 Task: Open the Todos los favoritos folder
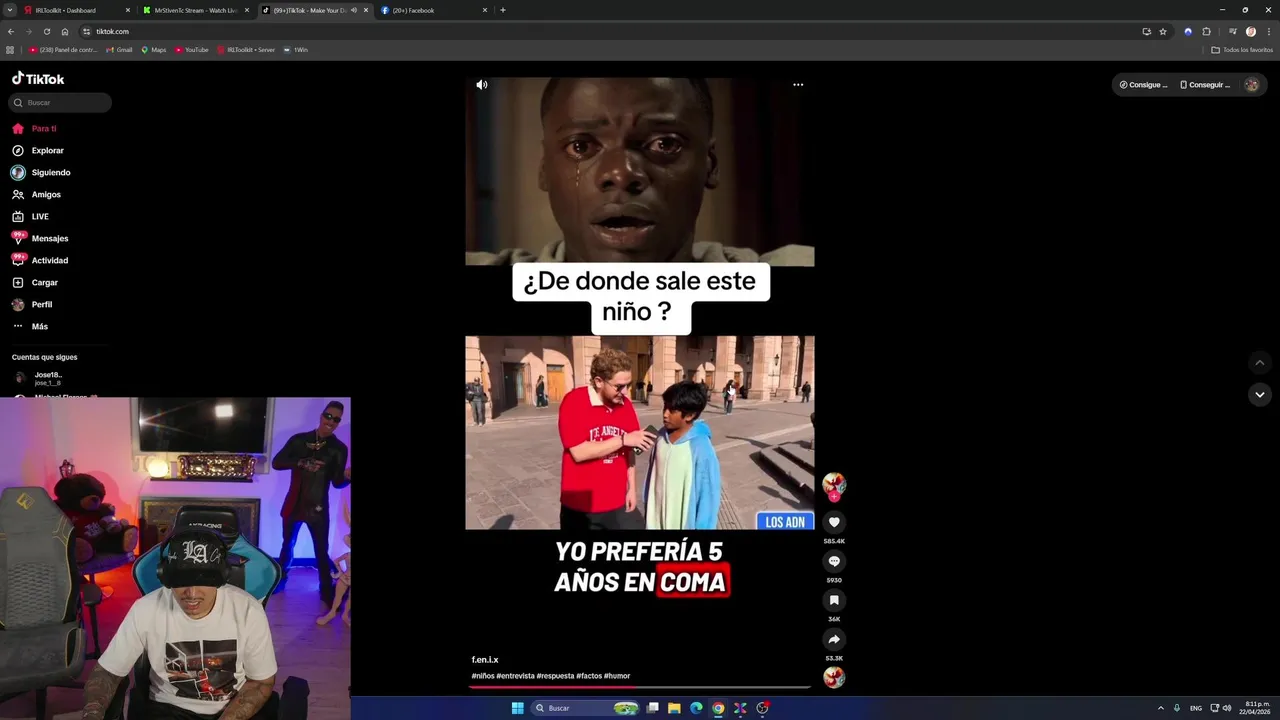1242,49
